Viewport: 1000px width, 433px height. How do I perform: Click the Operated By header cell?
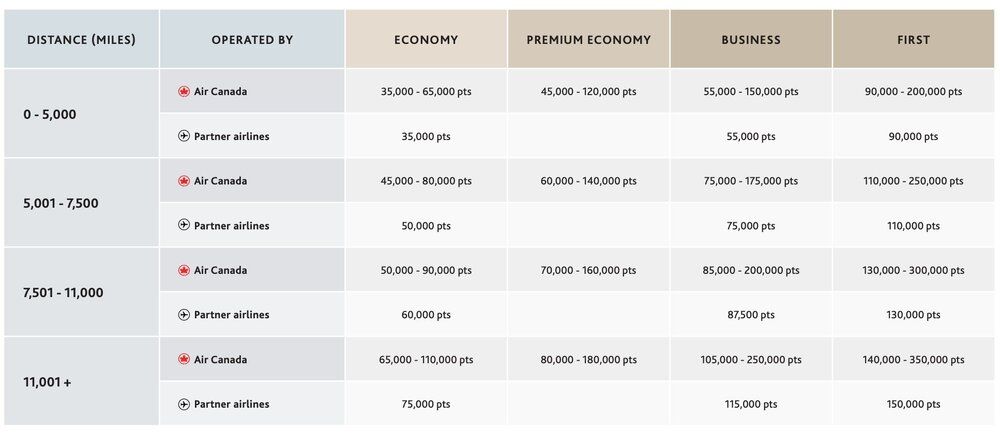click(x=252, y=40)
